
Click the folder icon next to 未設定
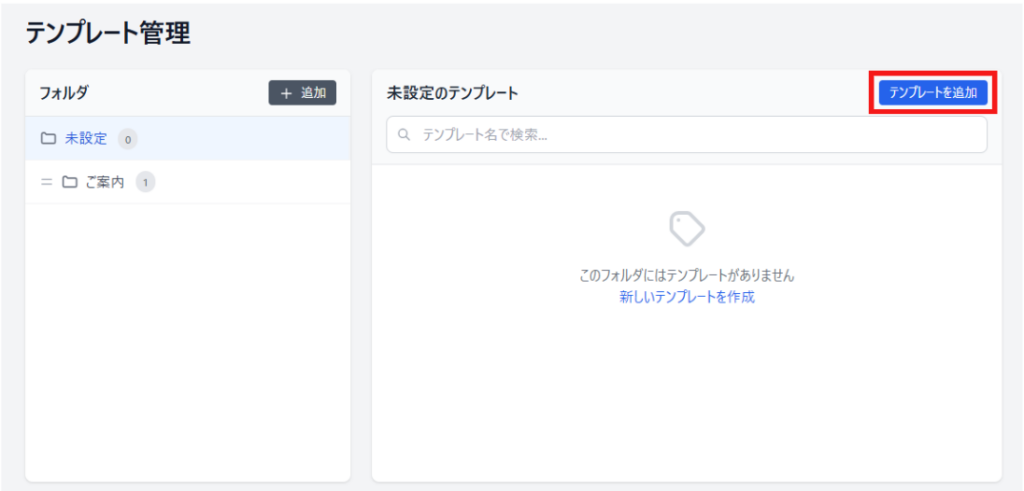[48, 139]
